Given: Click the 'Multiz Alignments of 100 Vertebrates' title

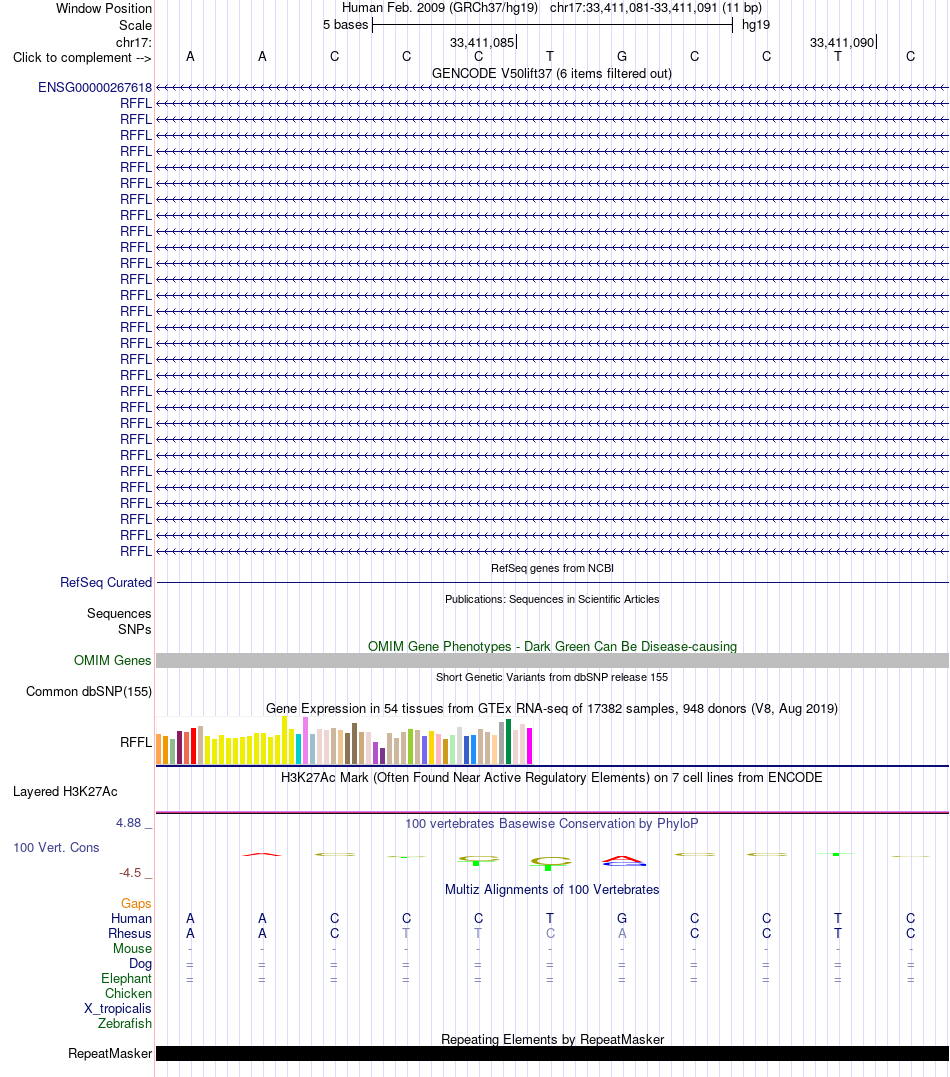Looking at the screenshot, I should 552,889.
